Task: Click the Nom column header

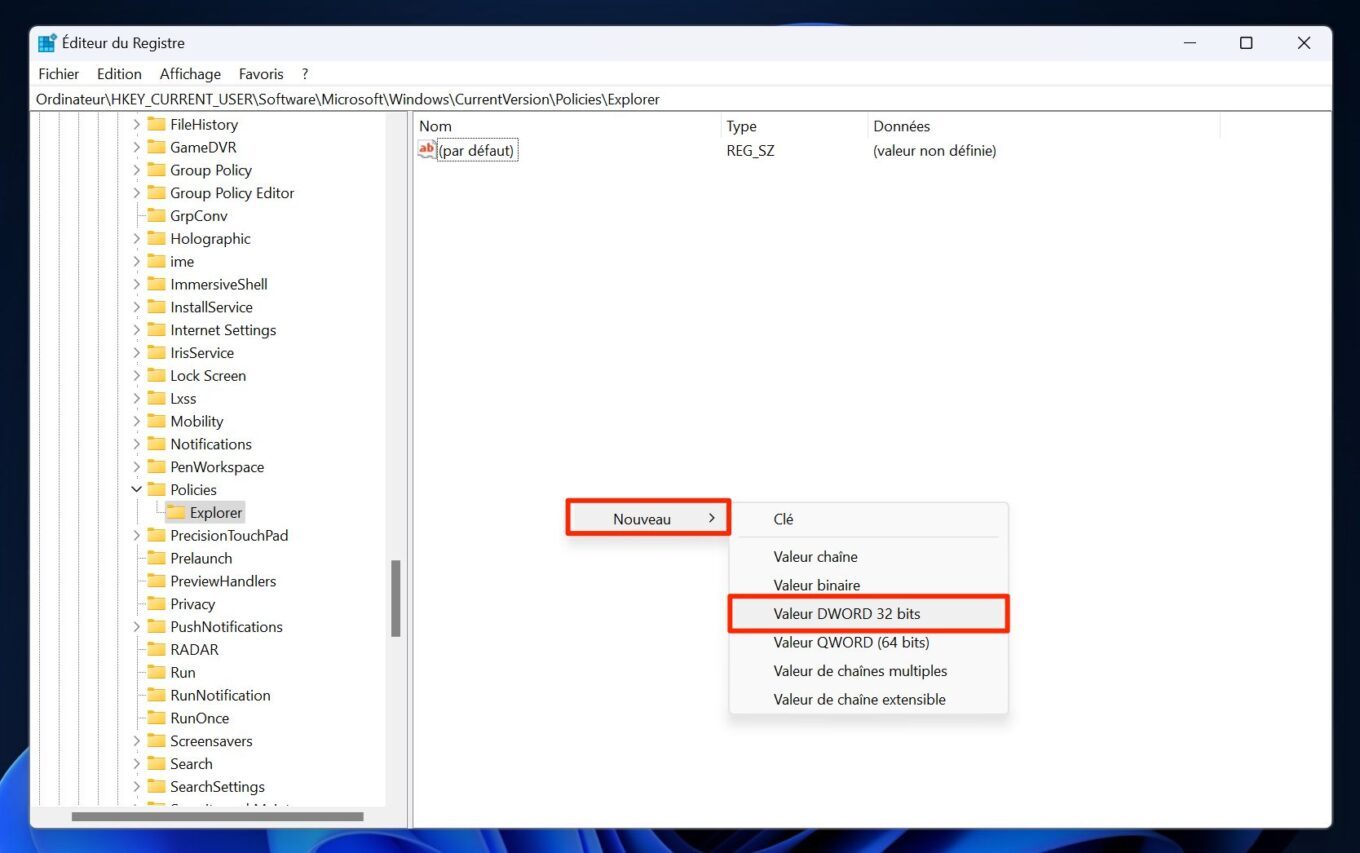Action: (566, 126)
